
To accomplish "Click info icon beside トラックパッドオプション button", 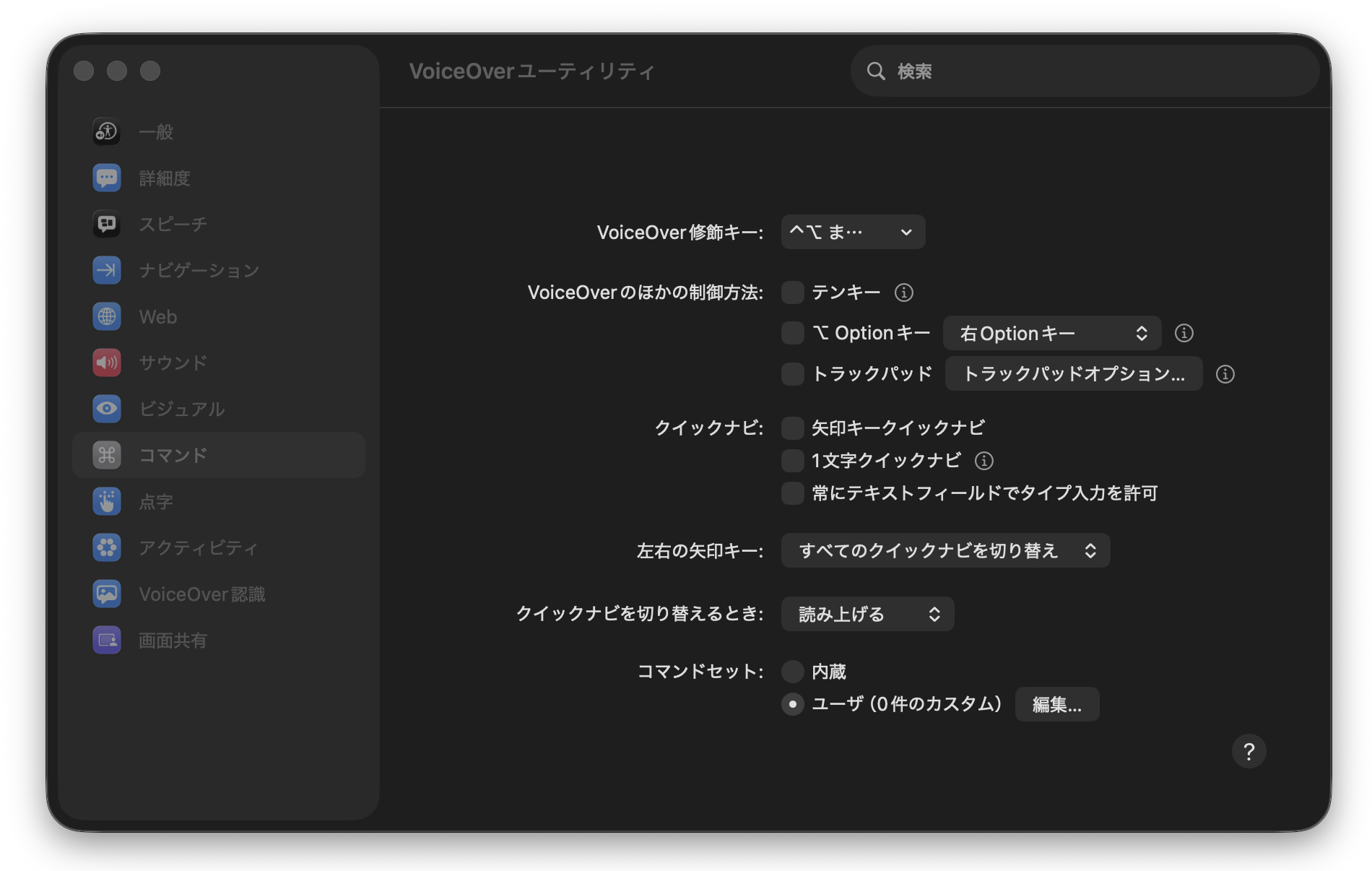I will click(1225, 374).
